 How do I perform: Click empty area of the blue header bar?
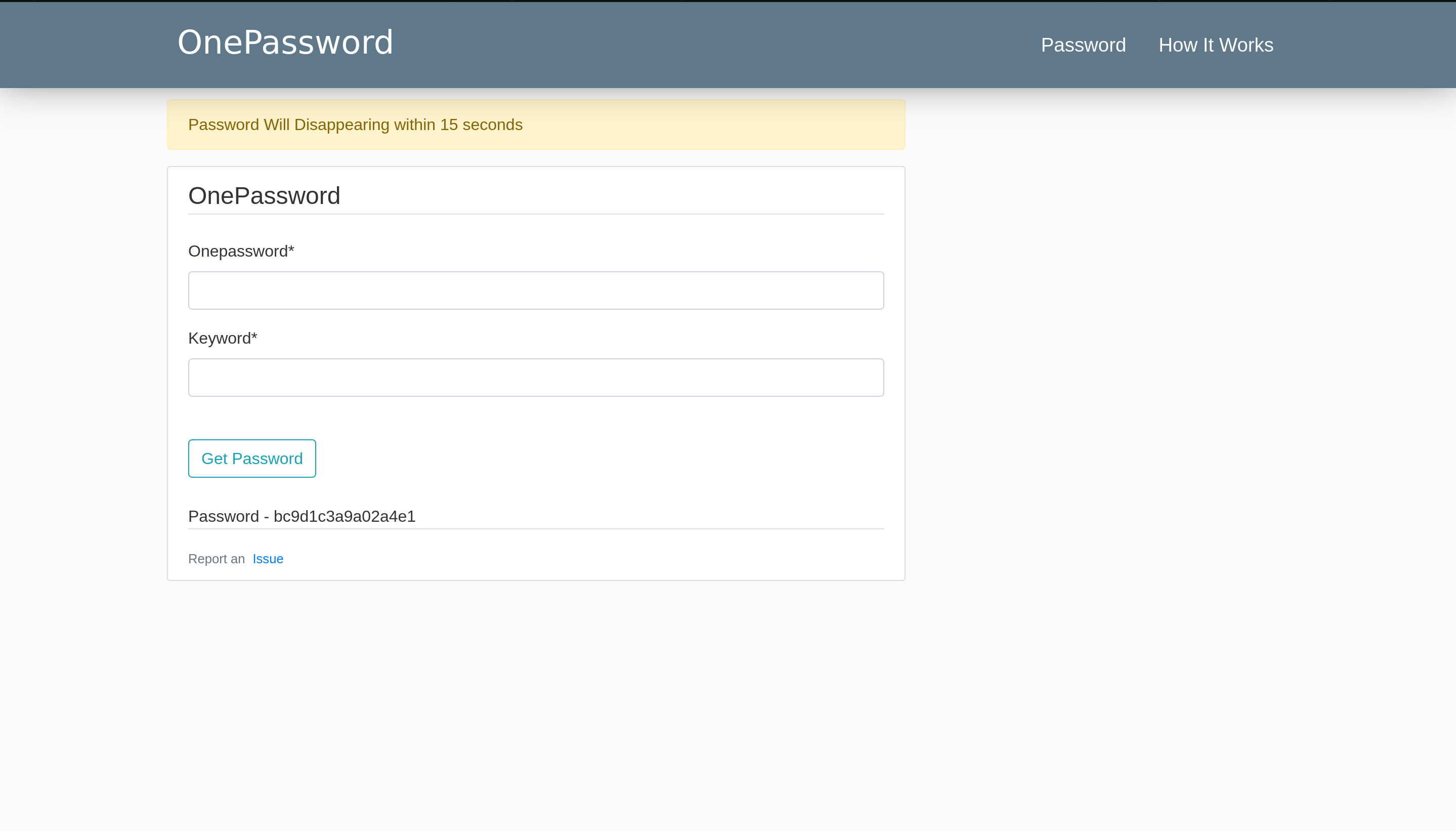[x=713, y=45]
